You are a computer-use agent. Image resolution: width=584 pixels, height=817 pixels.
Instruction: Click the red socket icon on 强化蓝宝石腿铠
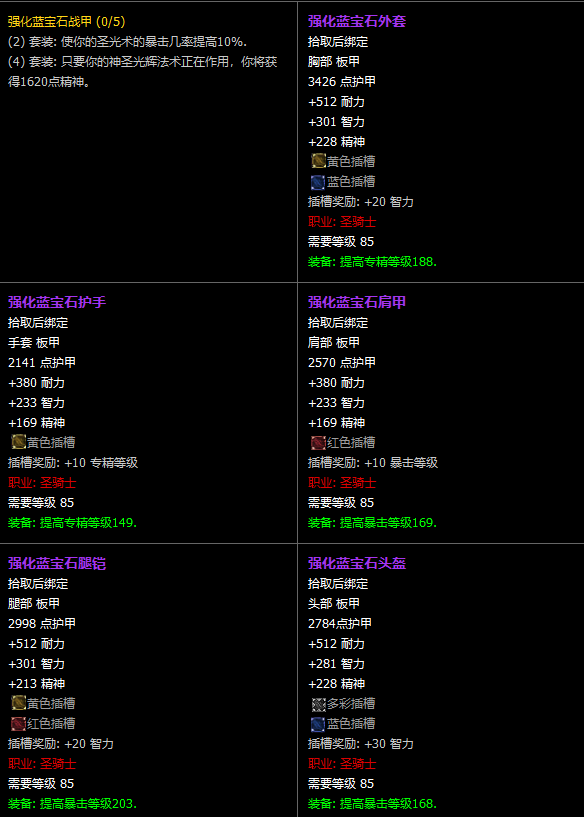point(18,724)
